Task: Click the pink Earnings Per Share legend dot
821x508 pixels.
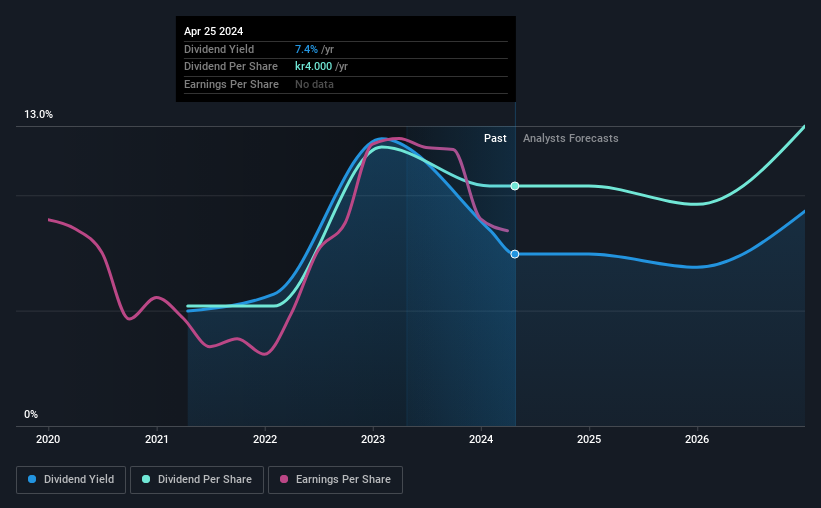Action: click(x=284, y=479)
